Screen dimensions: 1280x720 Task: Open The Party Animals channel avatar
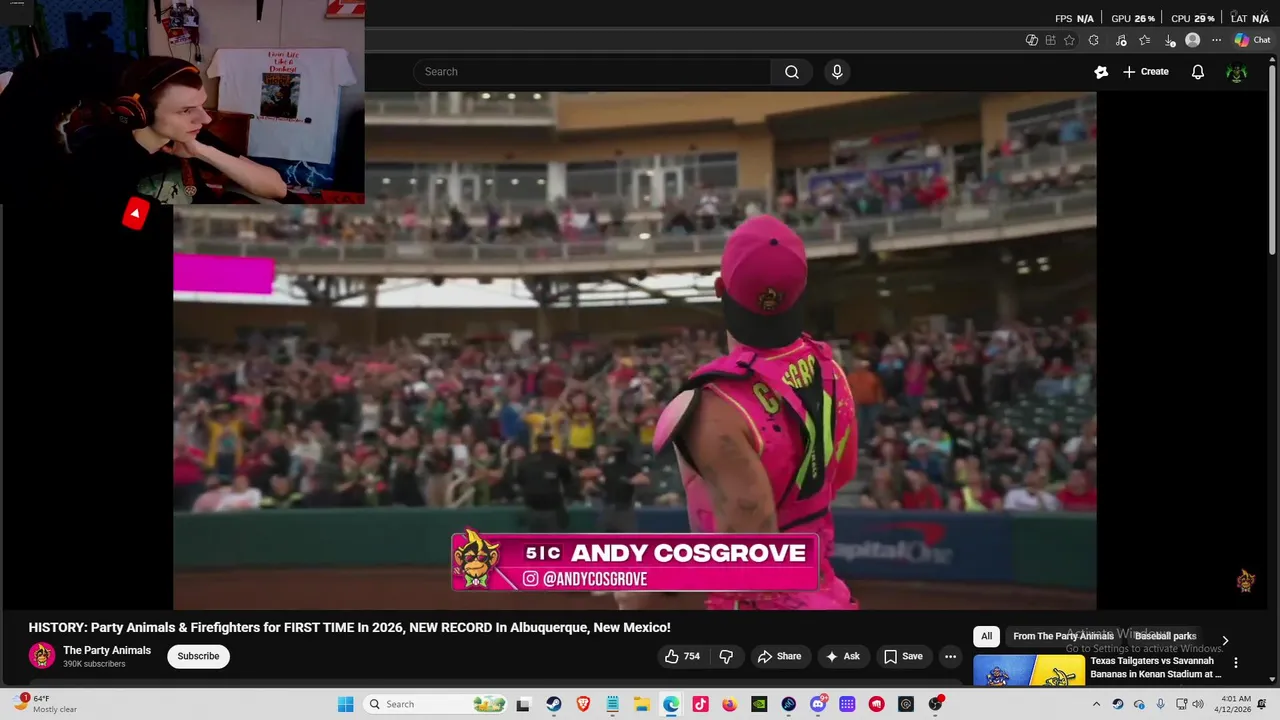42,656
